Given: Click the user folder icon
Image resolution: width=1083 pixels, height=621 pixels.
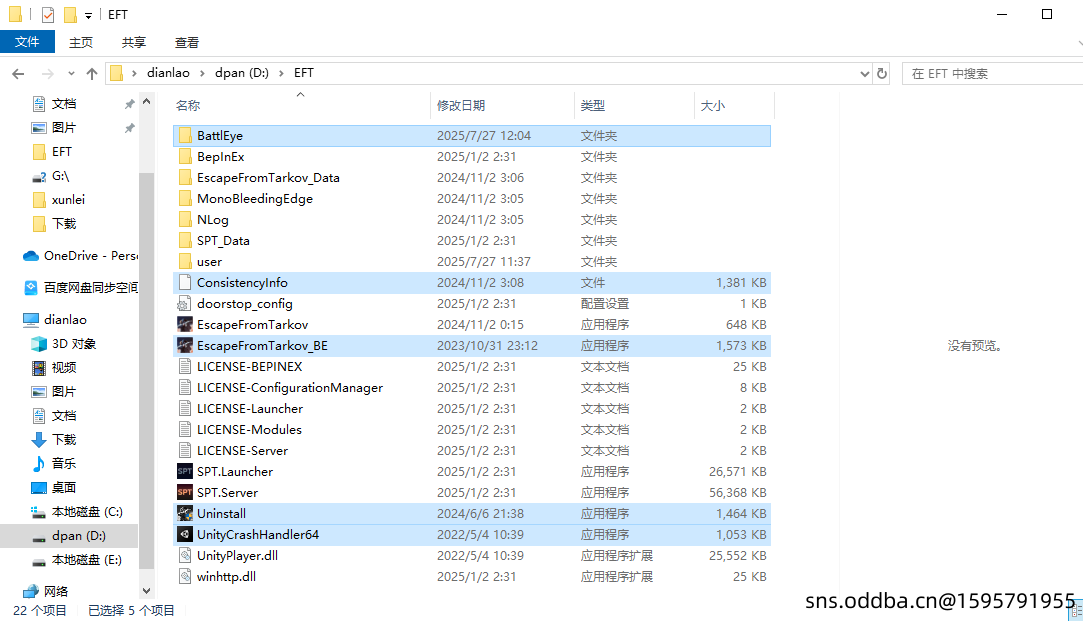Looking at the screenshot, I should pos(184,262).
